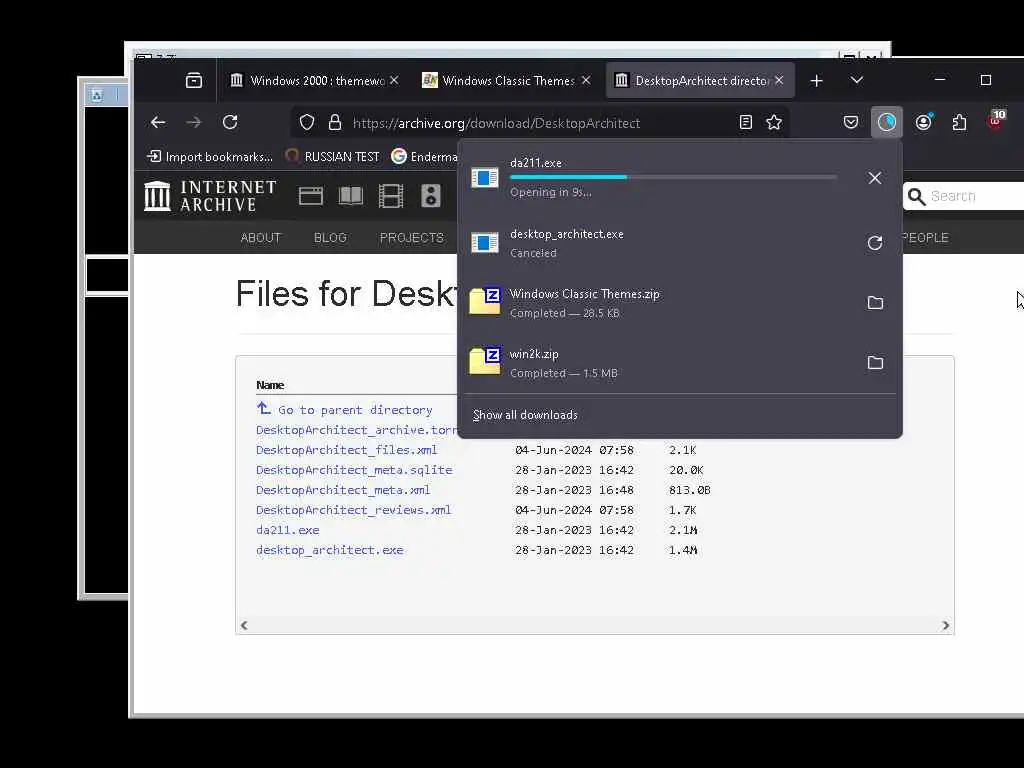Open the Video film icon
The width and height of the screenshot is (1024, 768).
[x=391, y=196]
